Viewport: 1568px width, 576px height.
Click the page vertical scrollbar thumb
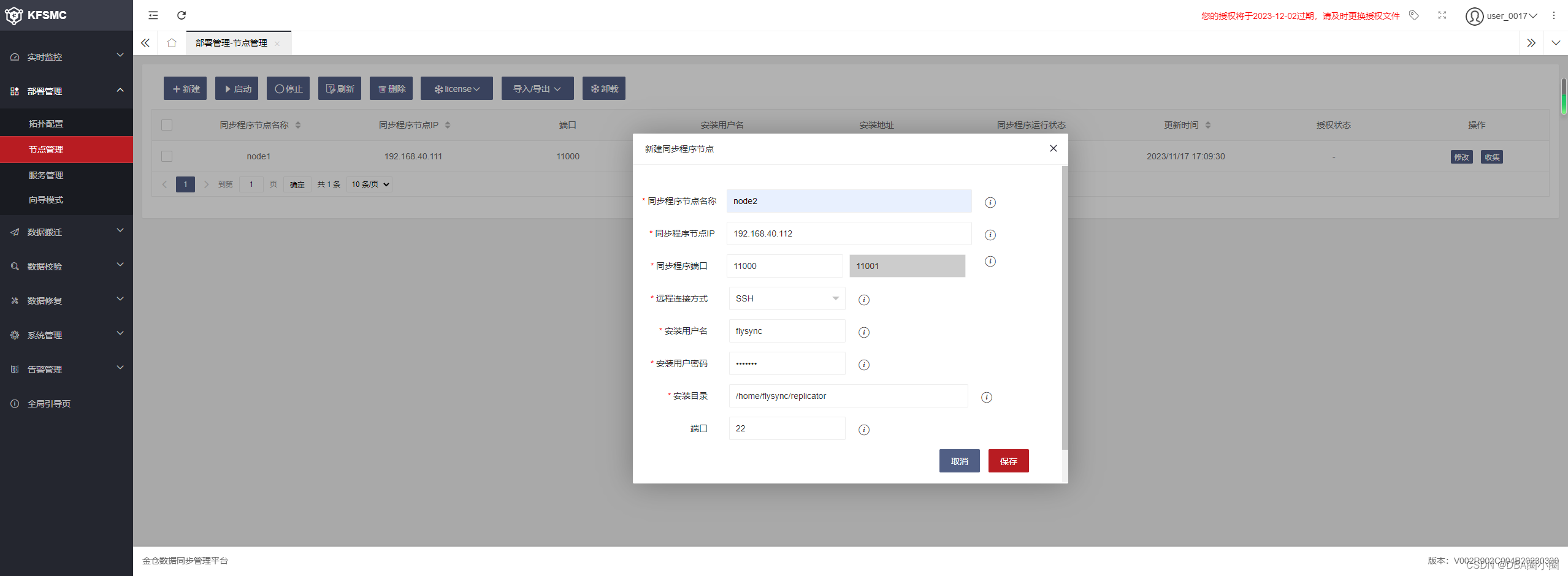[x=1564, y=96]
